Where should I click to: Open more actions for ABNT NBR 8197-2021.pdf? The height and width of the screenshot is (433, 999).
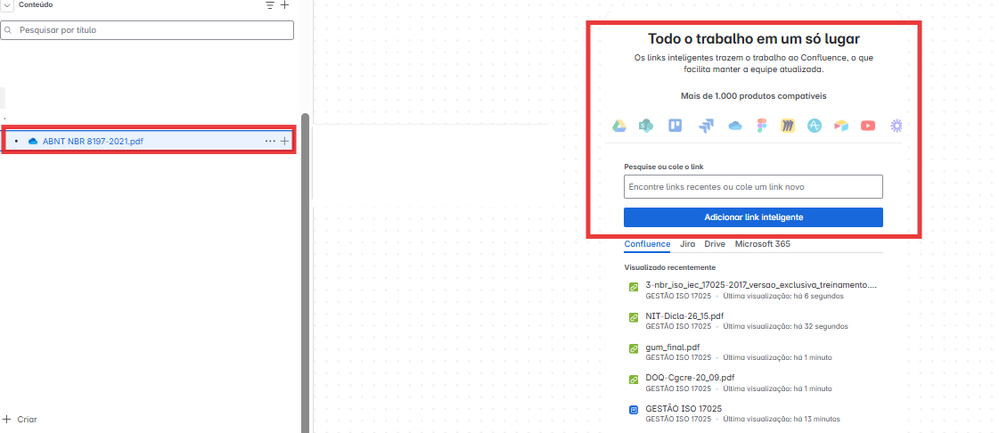point(270,141)
